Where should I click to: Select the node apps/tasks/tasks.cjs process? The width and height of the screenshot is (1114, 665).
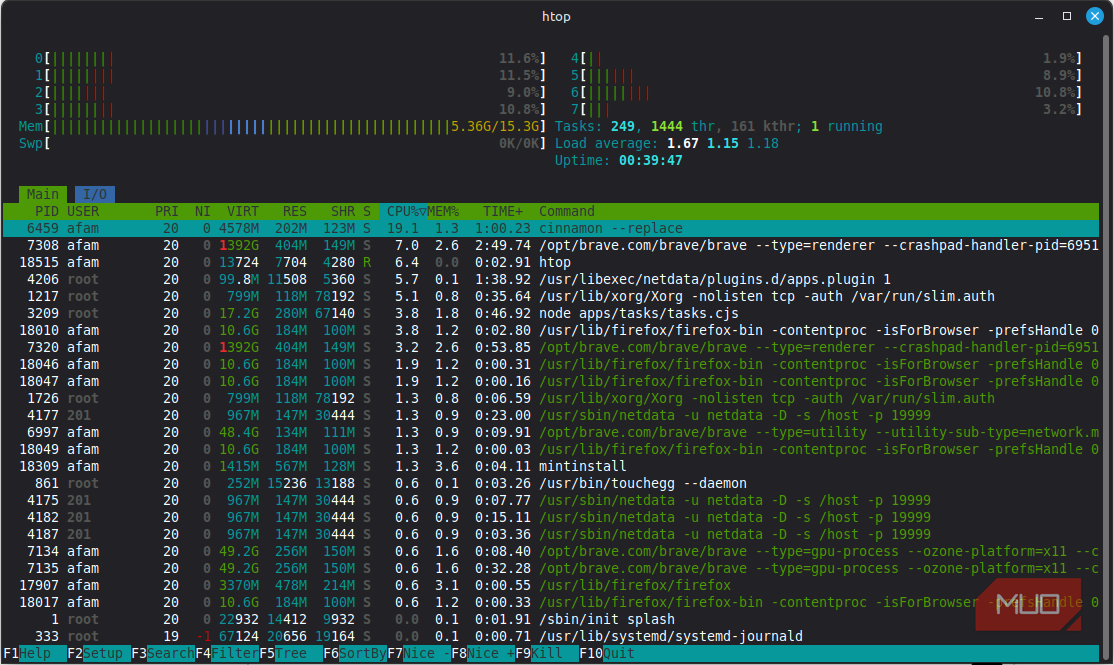[551, 313]
